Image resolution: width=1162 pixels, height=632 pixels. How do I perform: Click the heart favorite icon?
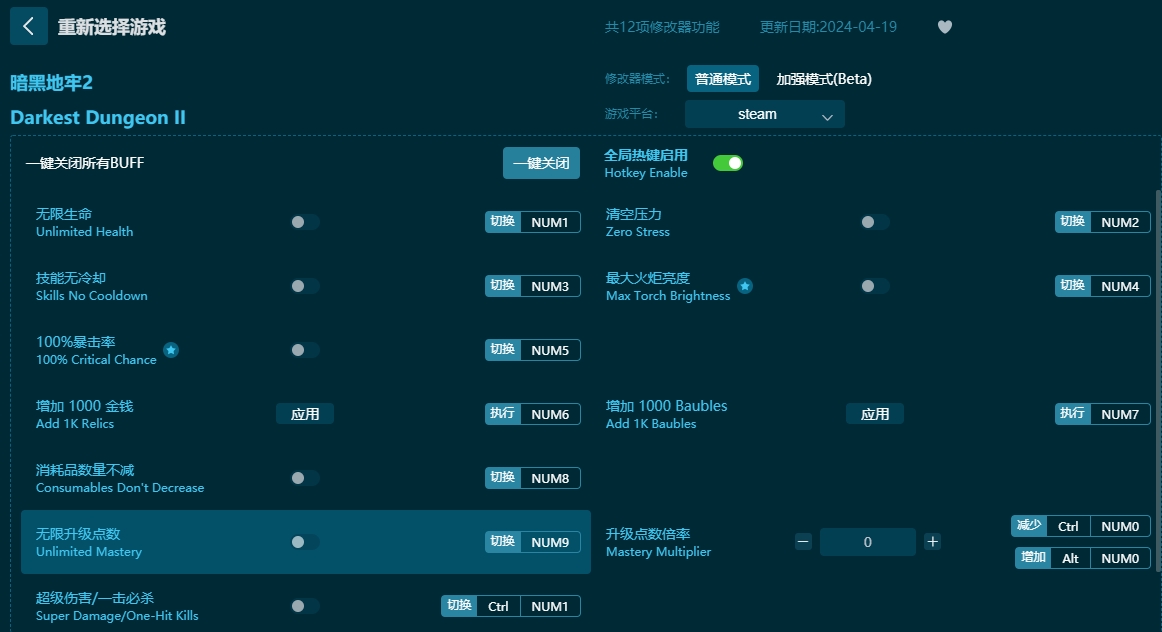coord(944,27)
